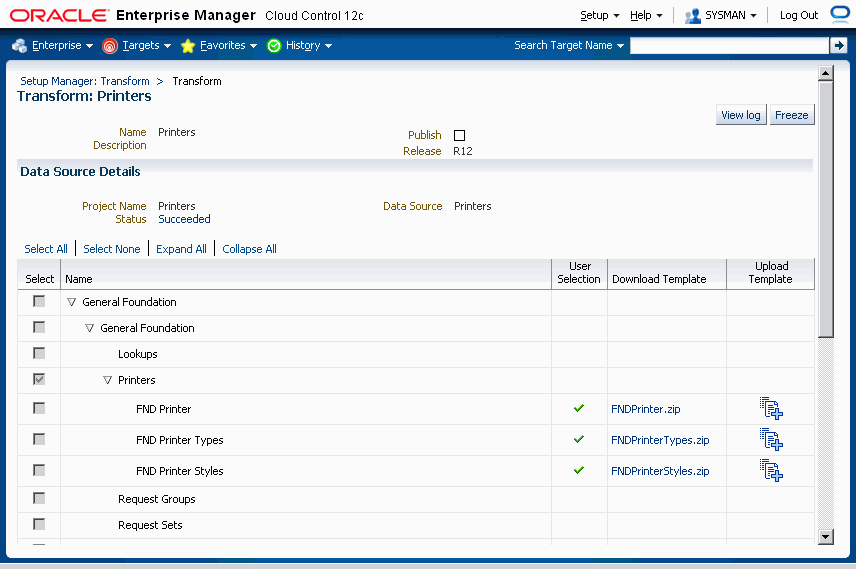The width and height of the screenshot is (856, 569).
Task: Click the R12 release value
Action: point(463,151)
